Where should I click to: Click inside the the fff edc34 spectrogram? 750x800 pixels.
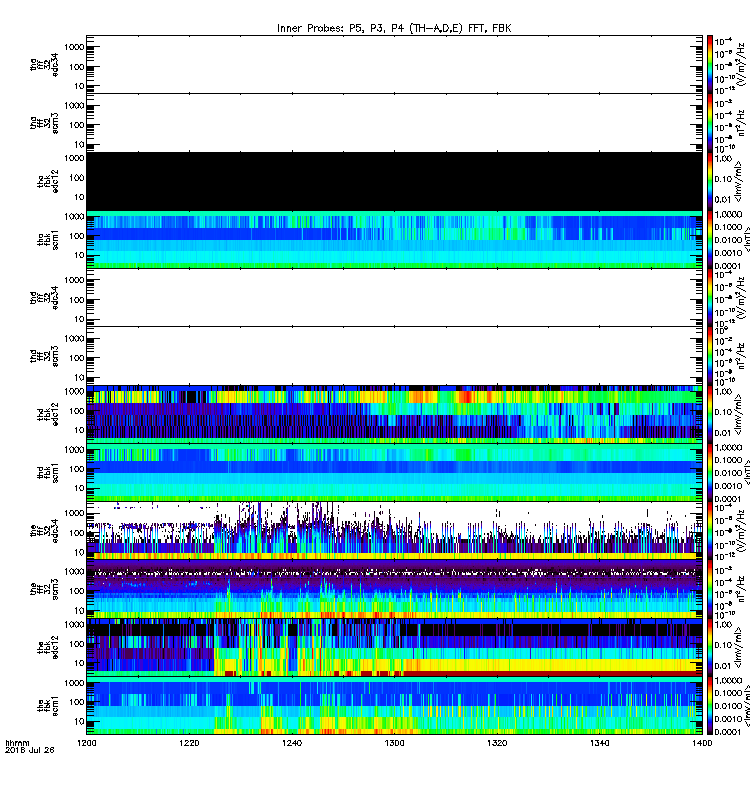pos(394,531)
